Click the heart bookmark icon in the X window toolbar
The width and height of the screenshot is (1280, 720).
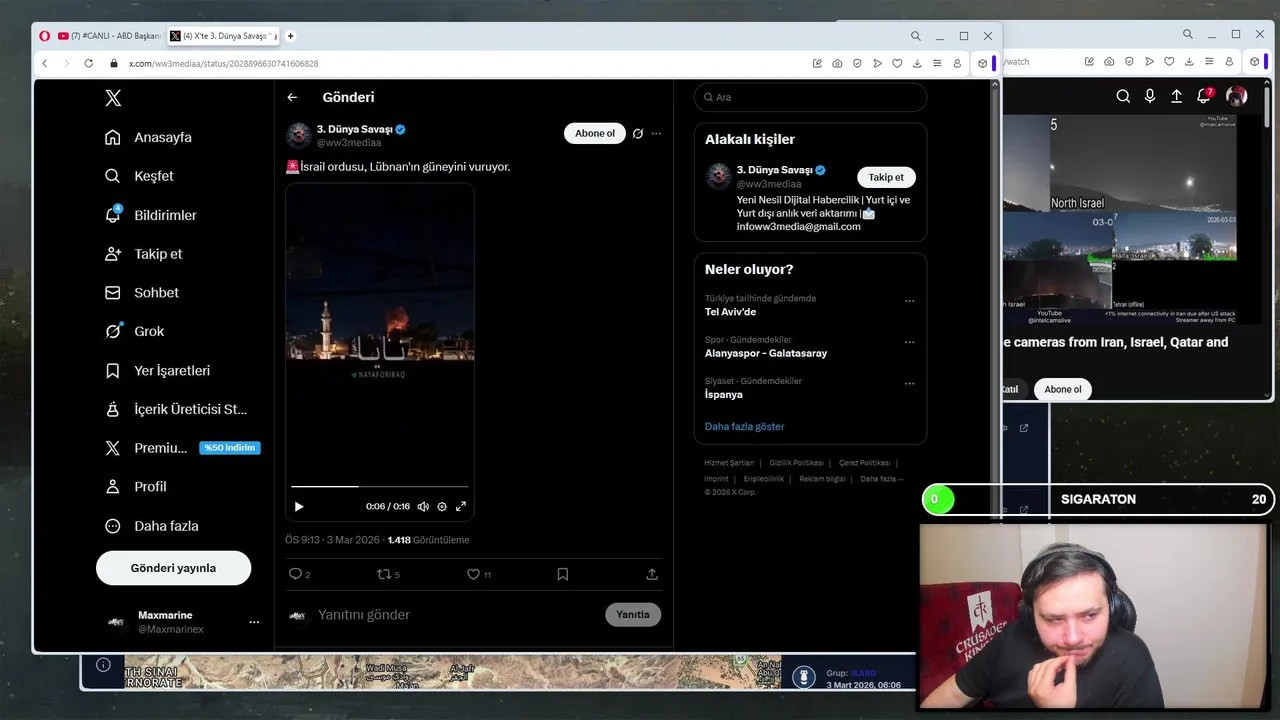pos(897,63)
